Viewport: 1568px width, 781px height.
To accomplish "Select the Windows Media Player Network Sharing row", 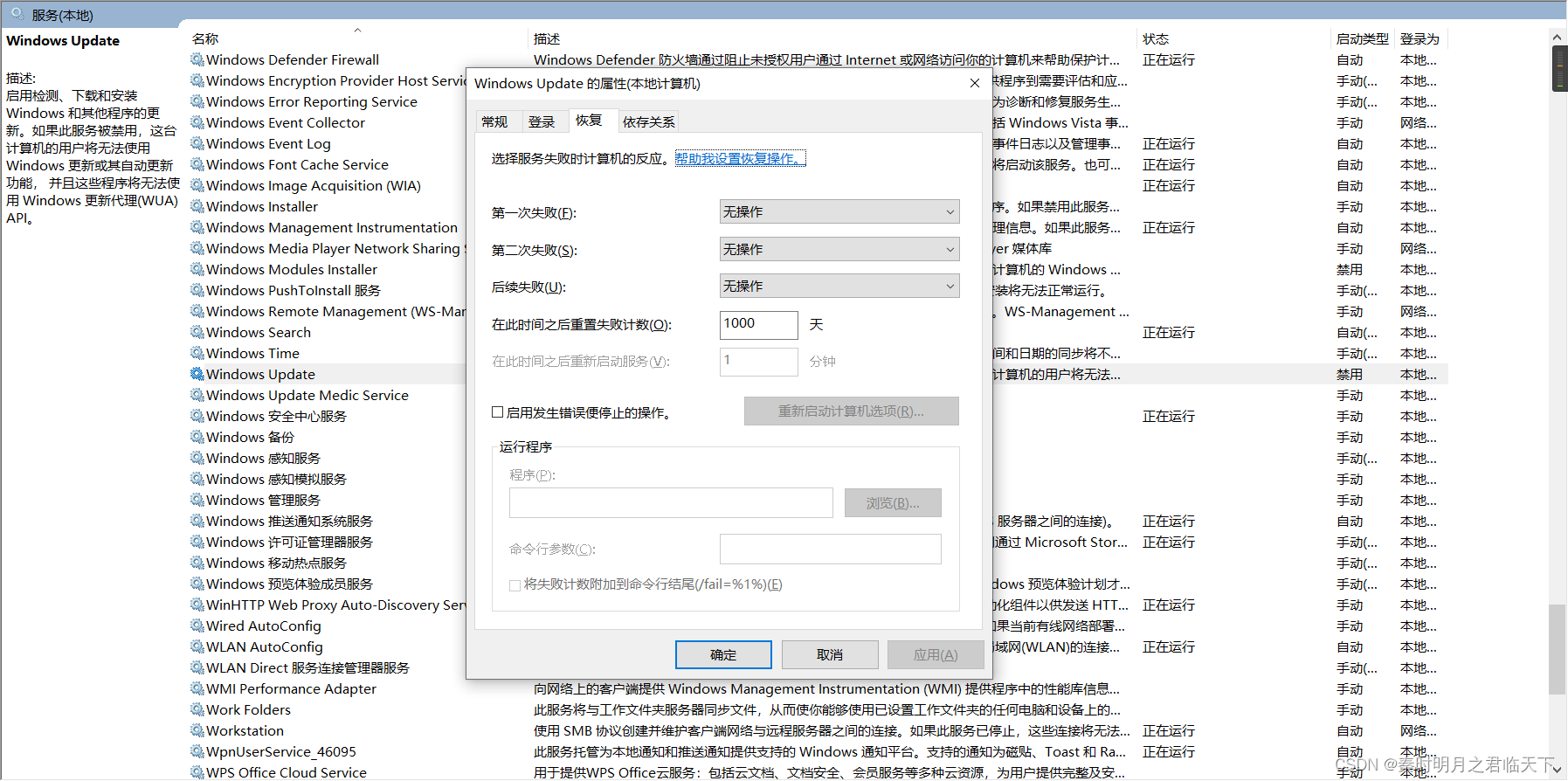I will point(328,248).
